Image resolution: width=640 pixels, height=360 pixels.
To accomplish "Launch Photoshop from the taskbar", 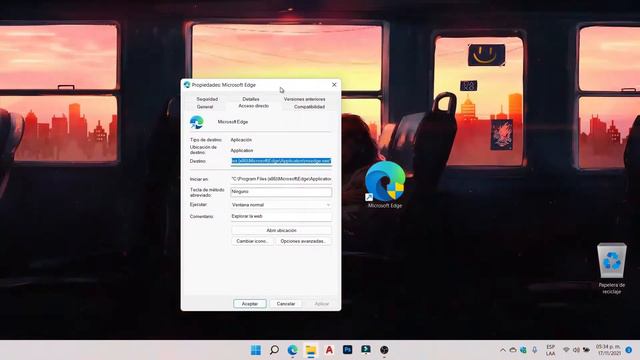I will (347, 350).
